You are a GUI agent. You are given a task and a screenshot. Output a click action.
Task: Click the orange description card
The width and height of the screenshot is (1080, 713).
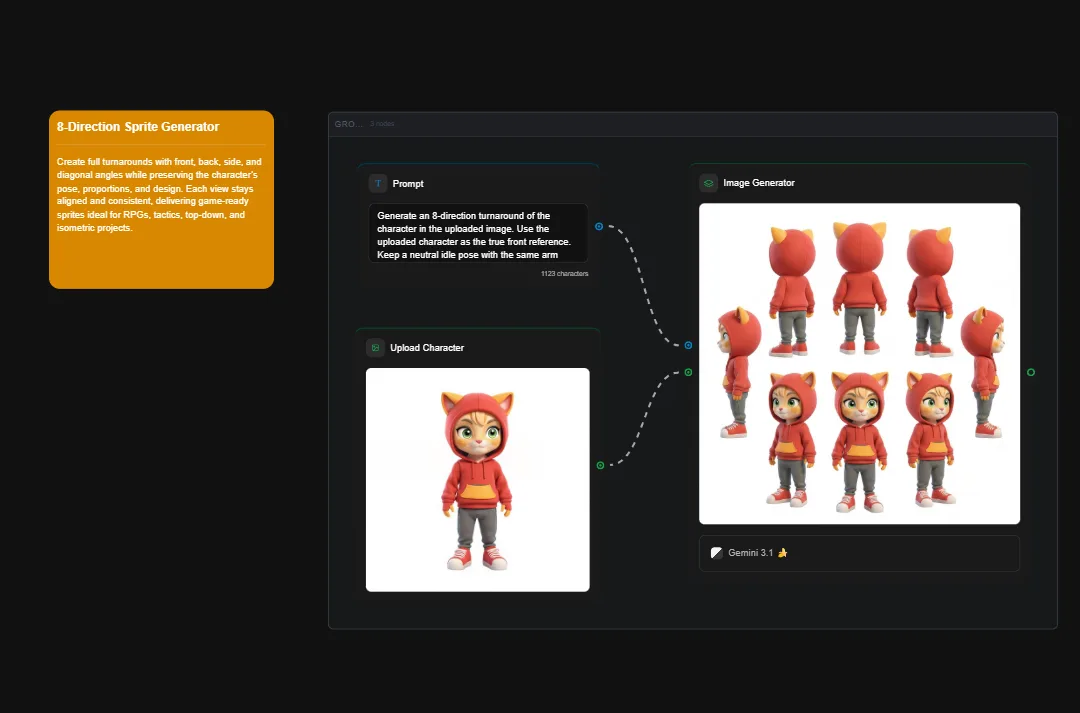pyautogui.click(x=160, y=200)
